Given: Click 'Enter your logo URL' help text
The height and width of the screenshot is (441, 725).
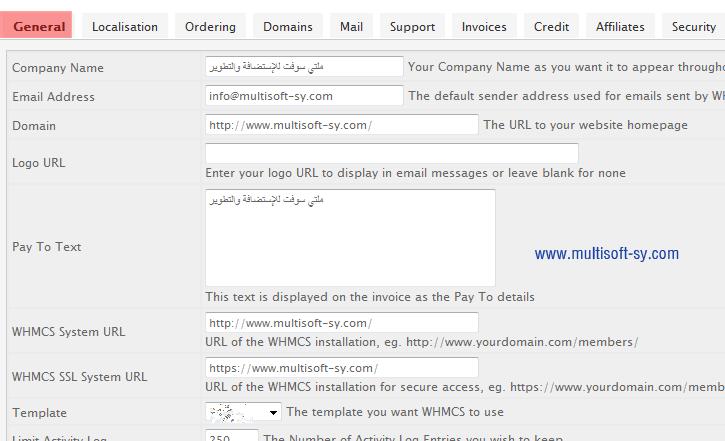Looking at the screenshot, I should [415, 173].
